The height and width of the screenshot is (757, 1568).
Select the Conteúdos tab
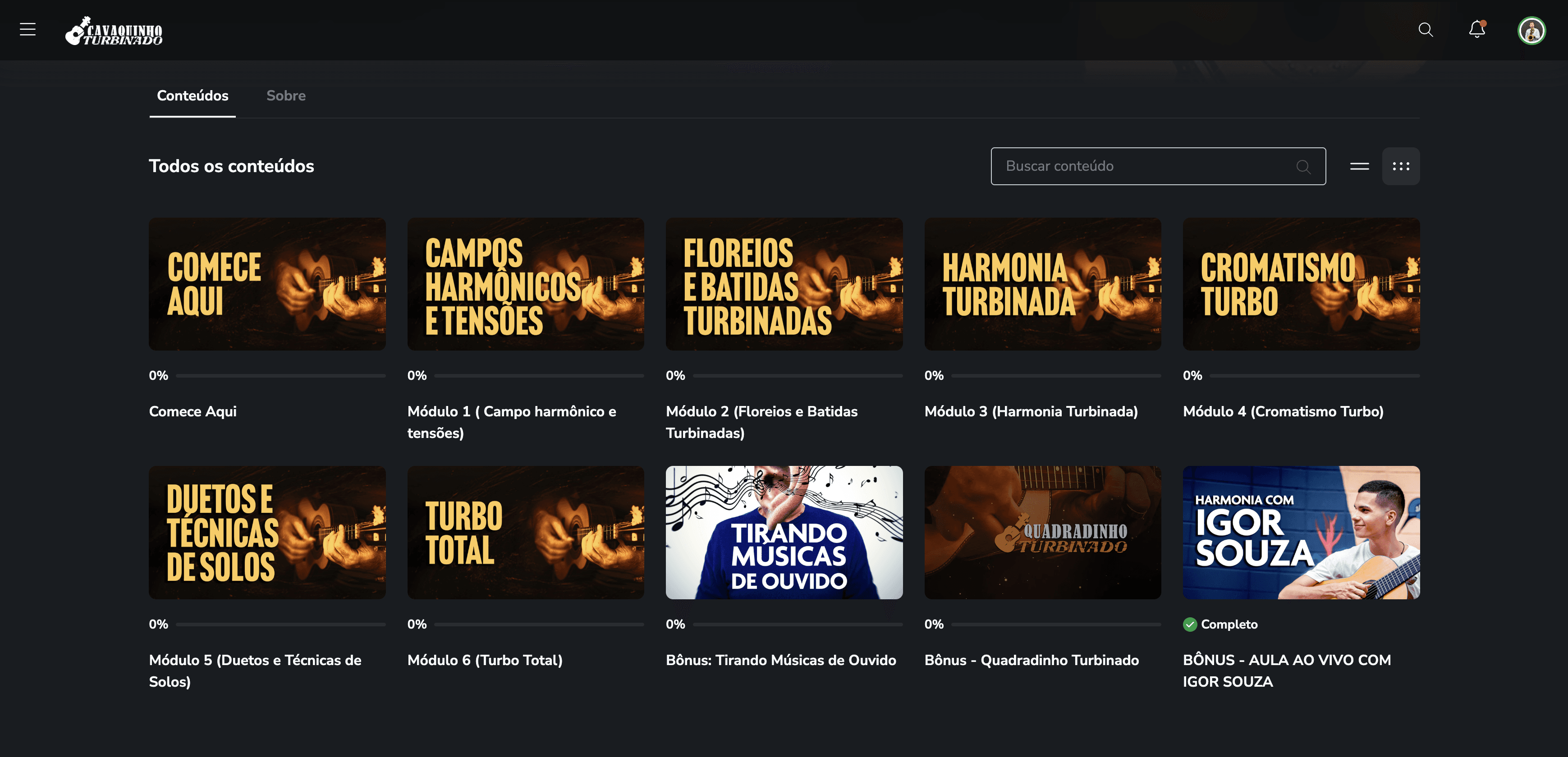click(x=193, y=96)
